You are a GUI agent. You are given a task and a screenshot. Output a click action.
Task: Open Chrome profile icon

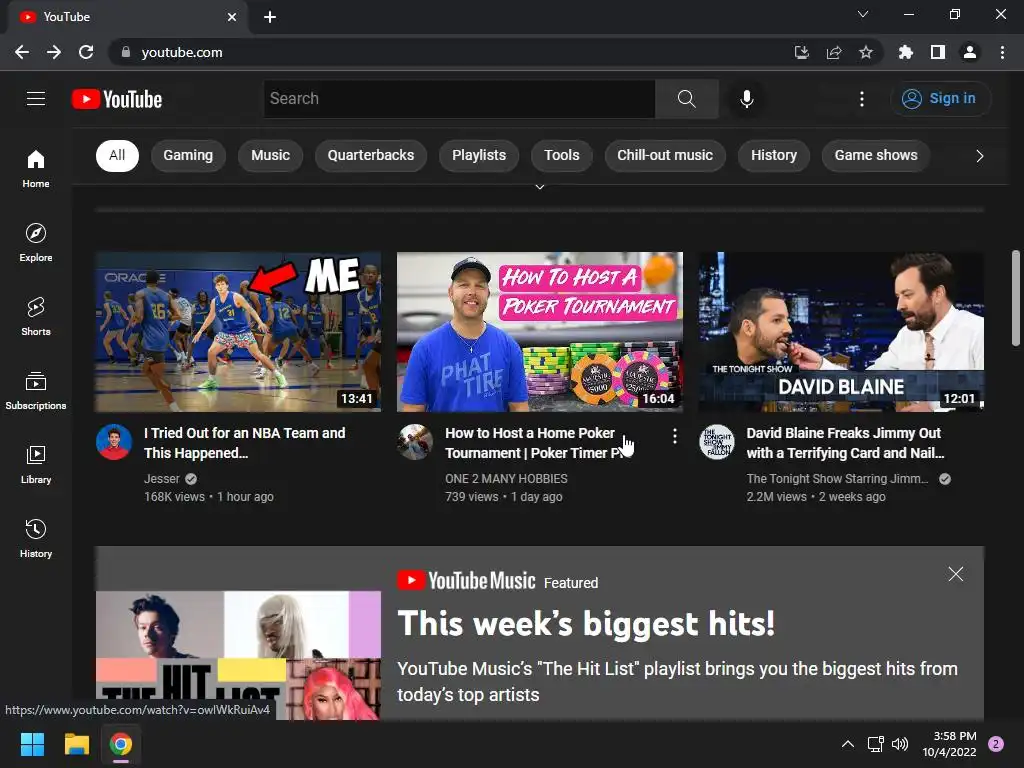tap(970, 52)
